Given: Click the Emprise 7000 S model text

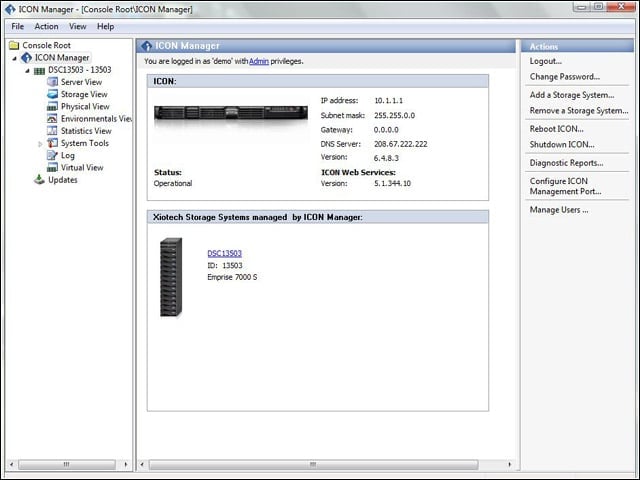Looking at the screenshot, I should tap(232, 277).
